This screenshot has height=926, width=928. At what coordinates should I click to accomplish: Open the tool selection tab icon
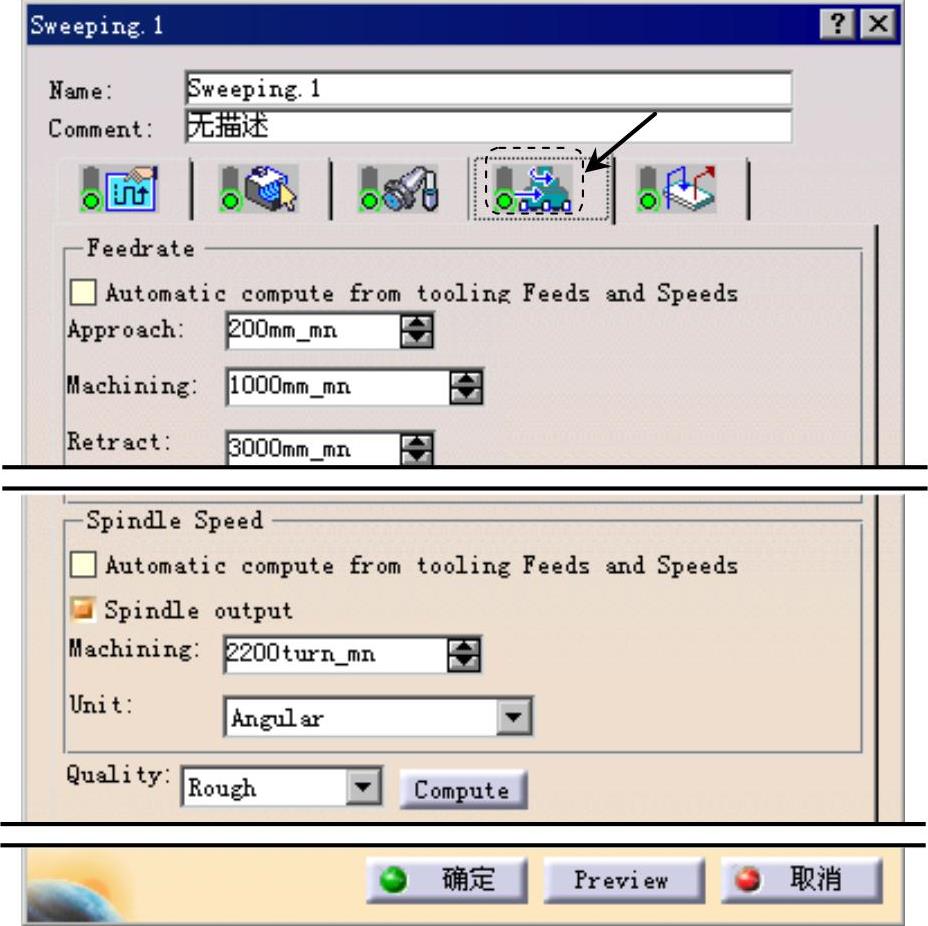click(399, 189)
